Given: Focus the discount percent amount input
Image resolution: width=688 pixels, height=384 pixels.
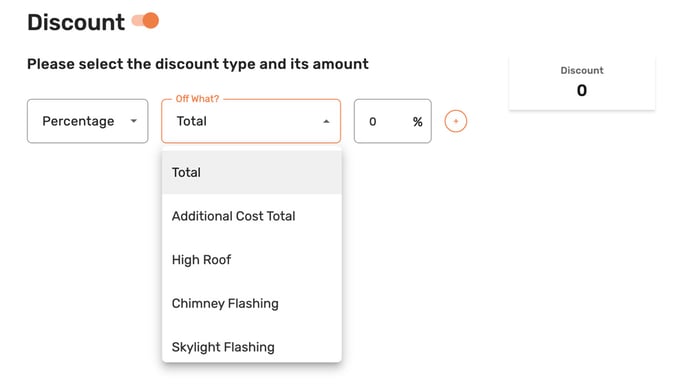Looking at the screenshot, I should click(386, 121).
